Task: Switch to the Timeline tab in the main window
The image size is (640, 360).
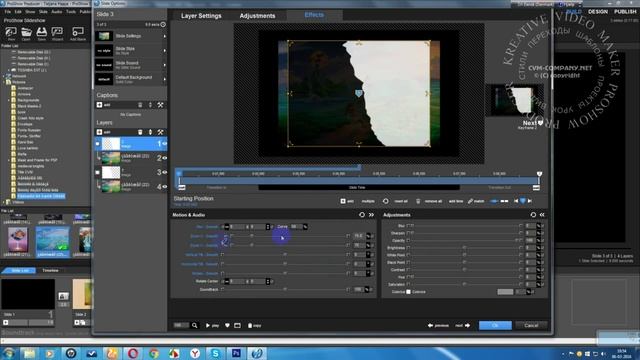Action: [x=50, y=270]
